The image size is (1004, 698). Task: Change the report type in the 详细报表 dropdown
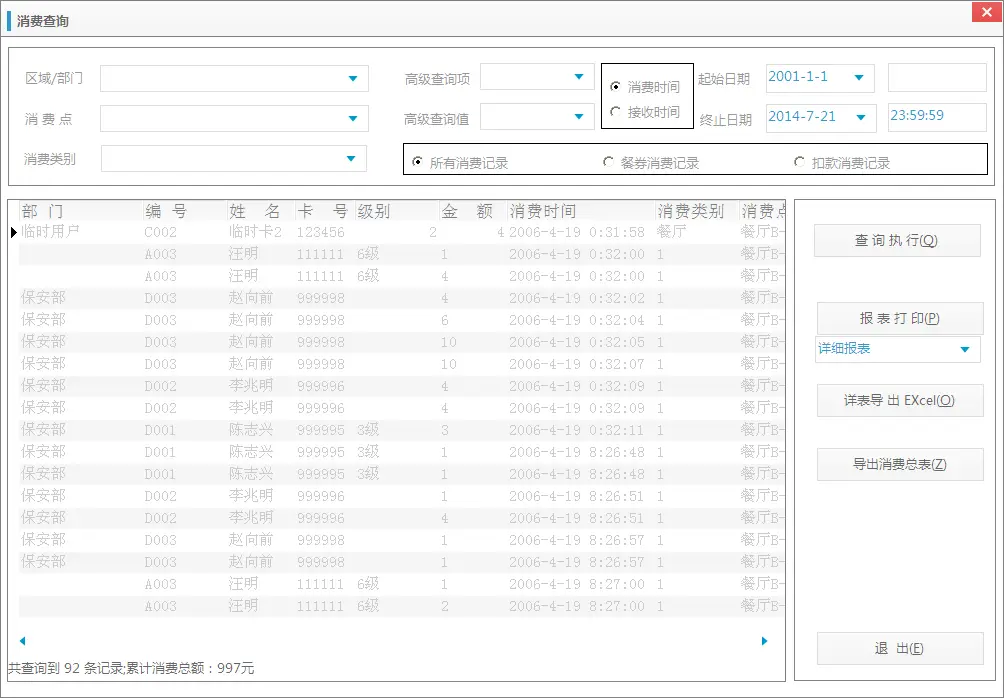pos(964,351)
